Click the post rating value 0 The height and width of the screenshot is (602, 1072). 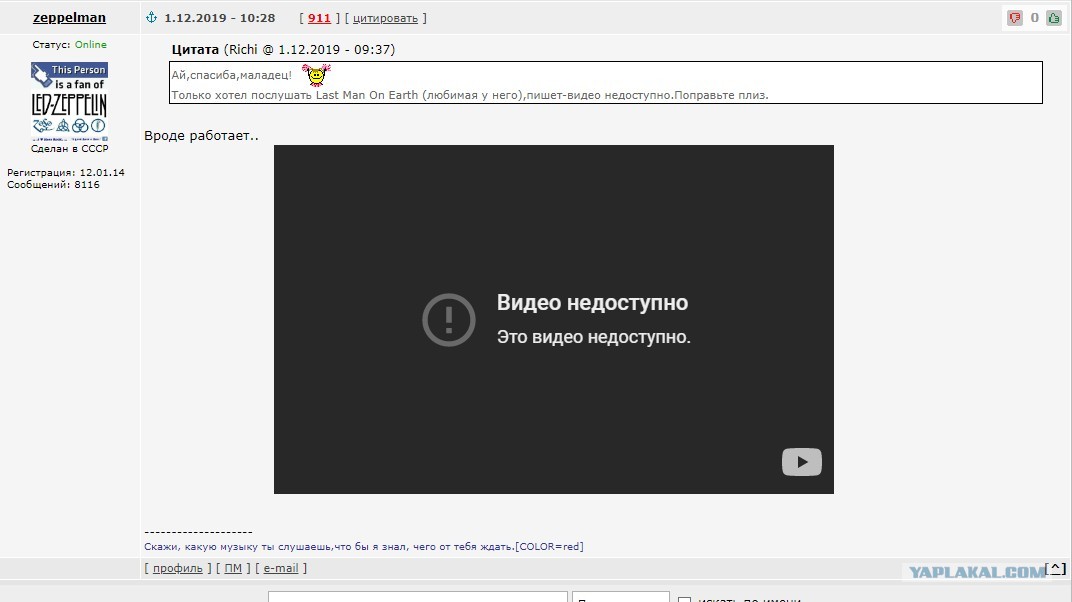click(1034, 18)
